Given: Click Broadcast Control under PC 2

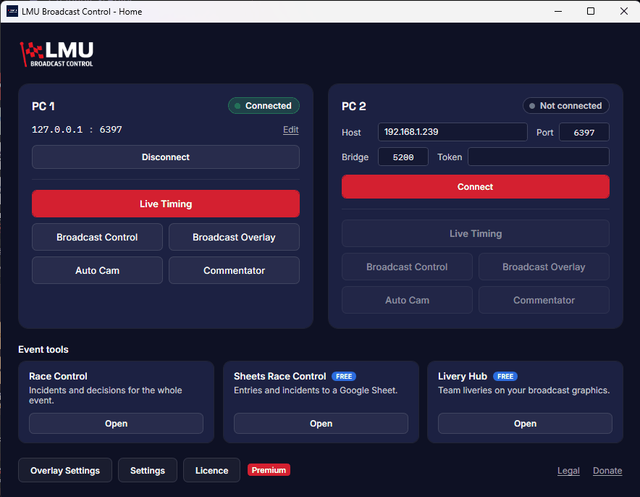Looking at the screenshot, I should [x=407, y=266].
